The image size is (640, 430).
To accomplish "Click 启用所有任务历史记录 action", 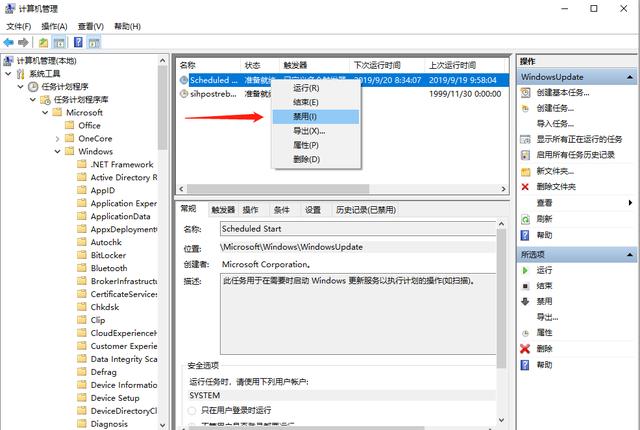I will click(x=576, y=155).
